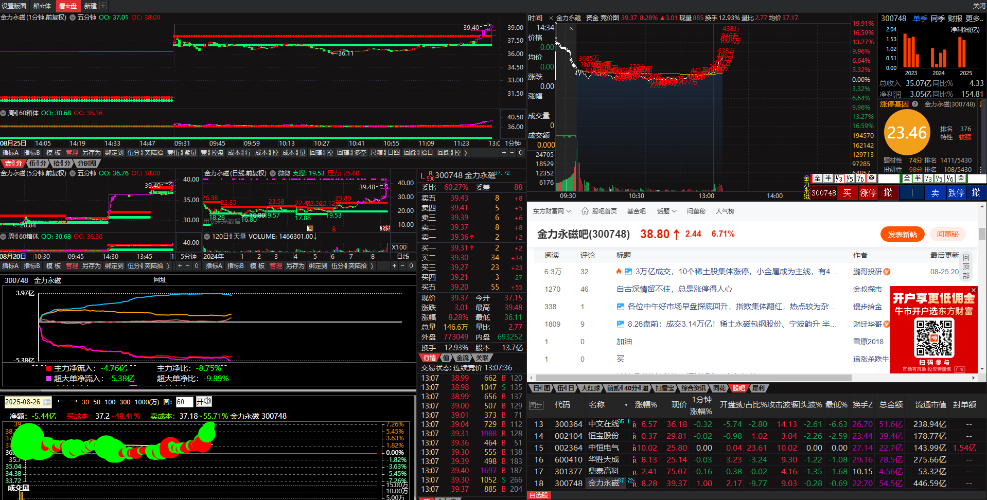The image size is (987, 500).
Task: Select stock row 600410 华胜天成
Action: [755, 460]
